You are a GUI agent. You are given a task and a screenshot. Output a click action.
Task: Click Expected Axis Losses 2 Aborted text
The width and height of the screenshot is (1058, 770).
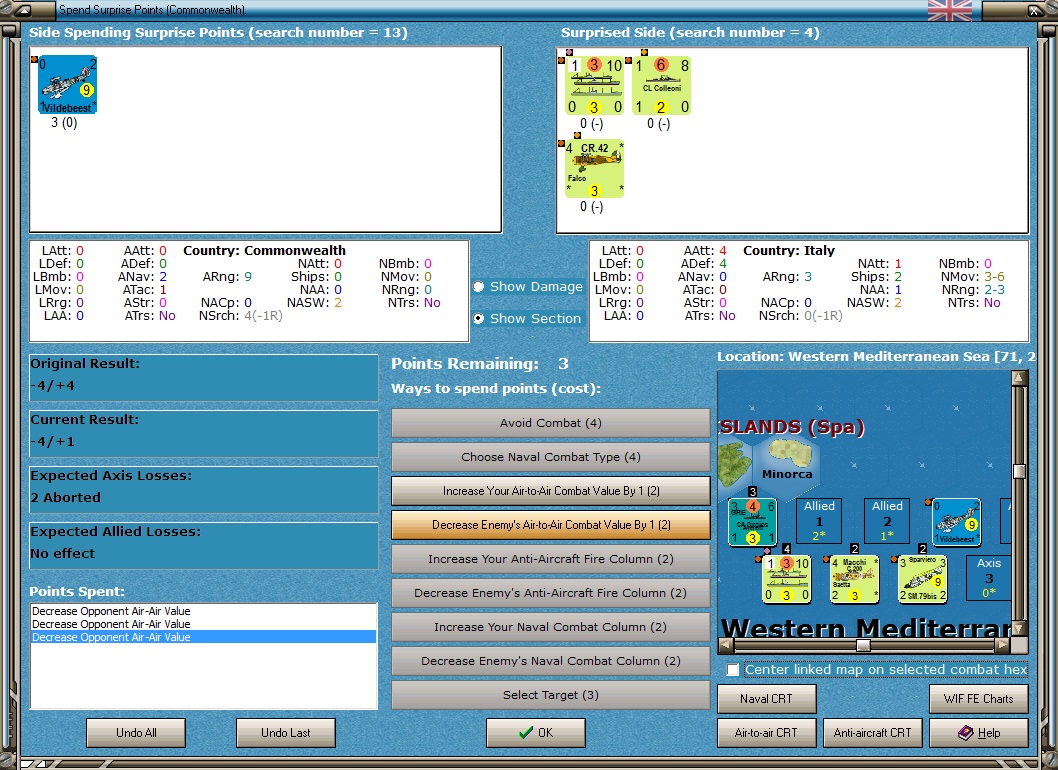pos(65,497)
